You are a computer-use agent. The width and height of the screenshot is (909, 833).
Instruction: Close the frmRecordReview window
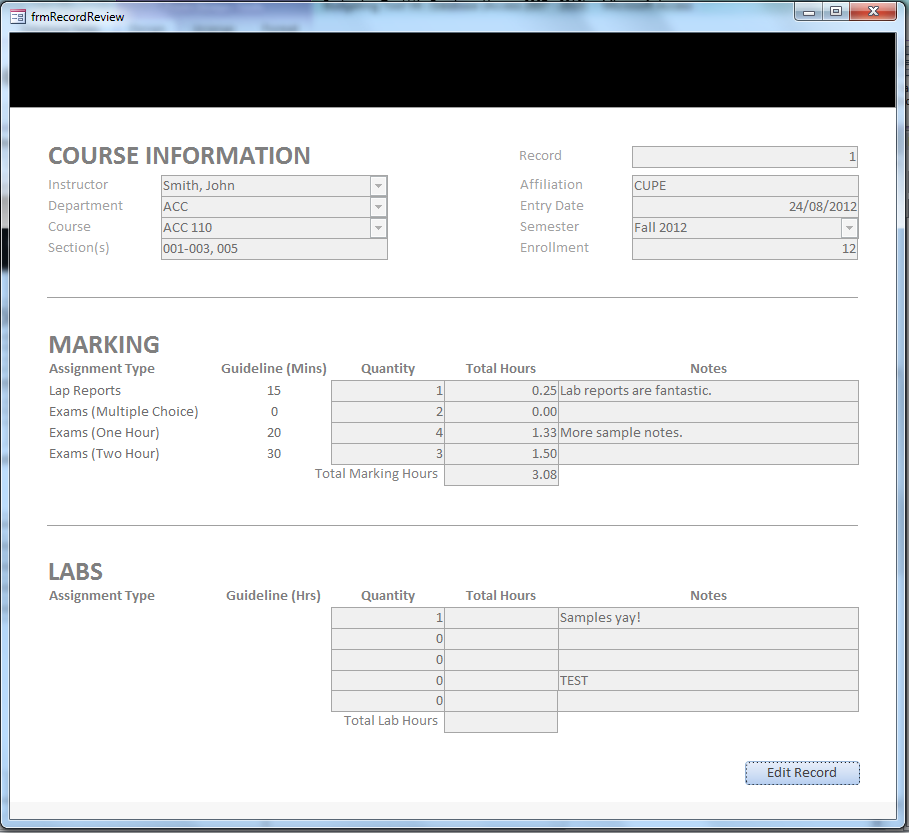pos(873,12)
